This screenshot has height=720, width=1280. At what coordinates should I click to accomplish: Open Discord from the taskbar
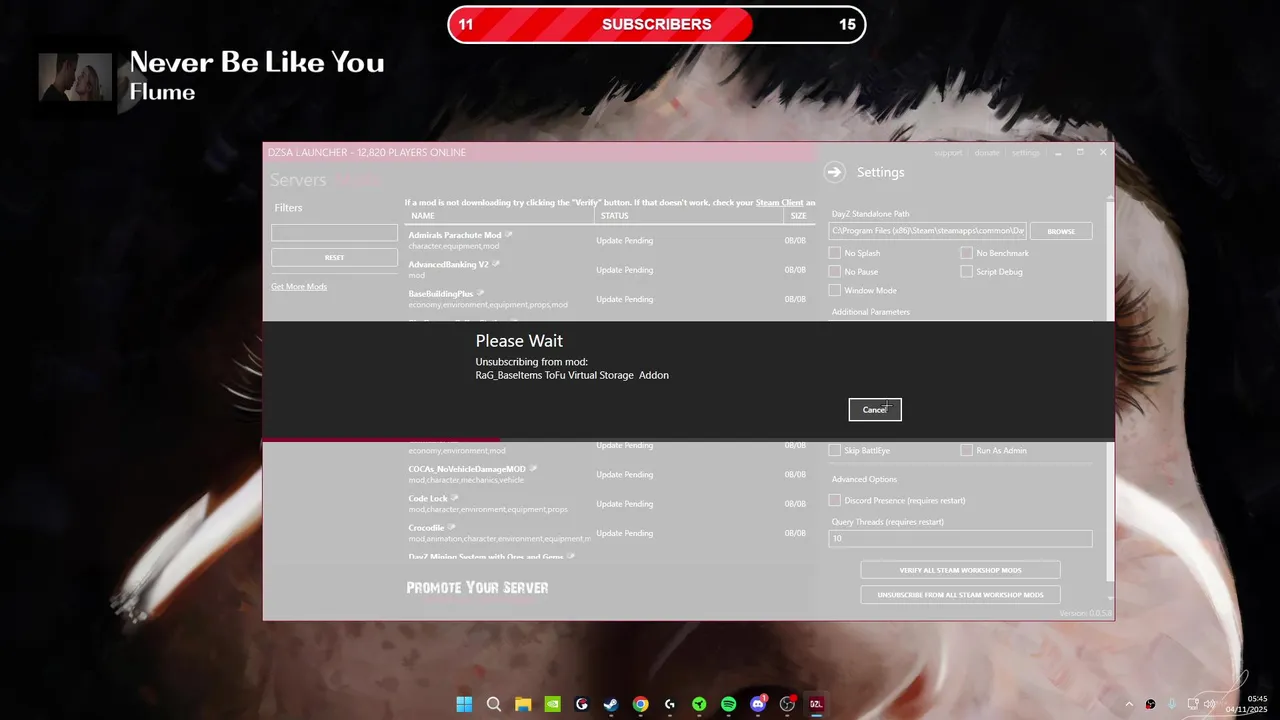click(758, 704)
